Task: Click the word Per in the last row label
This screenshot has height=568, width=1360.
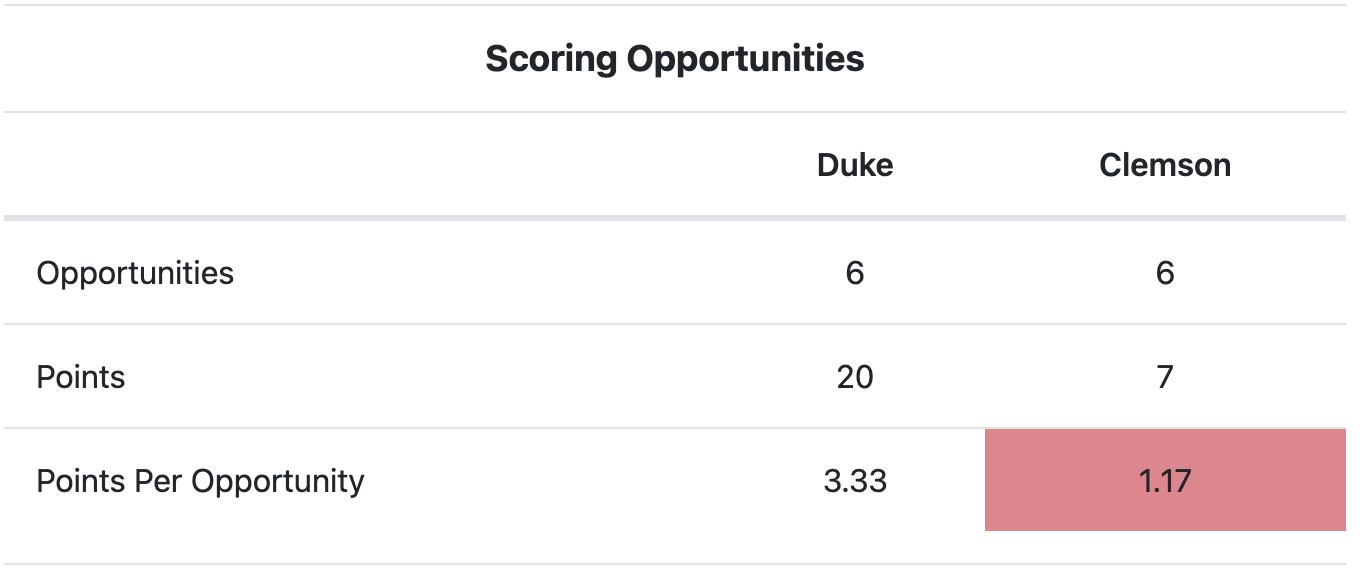Action: coord(160,482)
